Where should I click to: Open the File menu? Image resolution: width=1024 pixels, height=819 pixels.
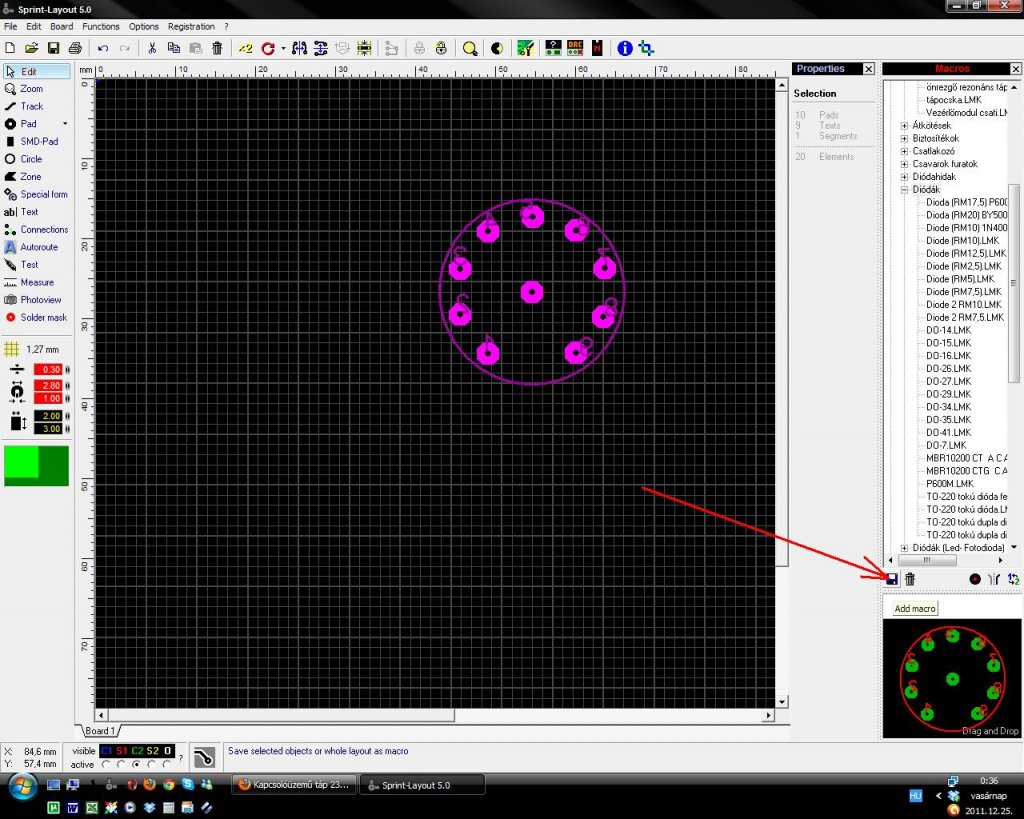pyautogui.click(x=10, y=27)
